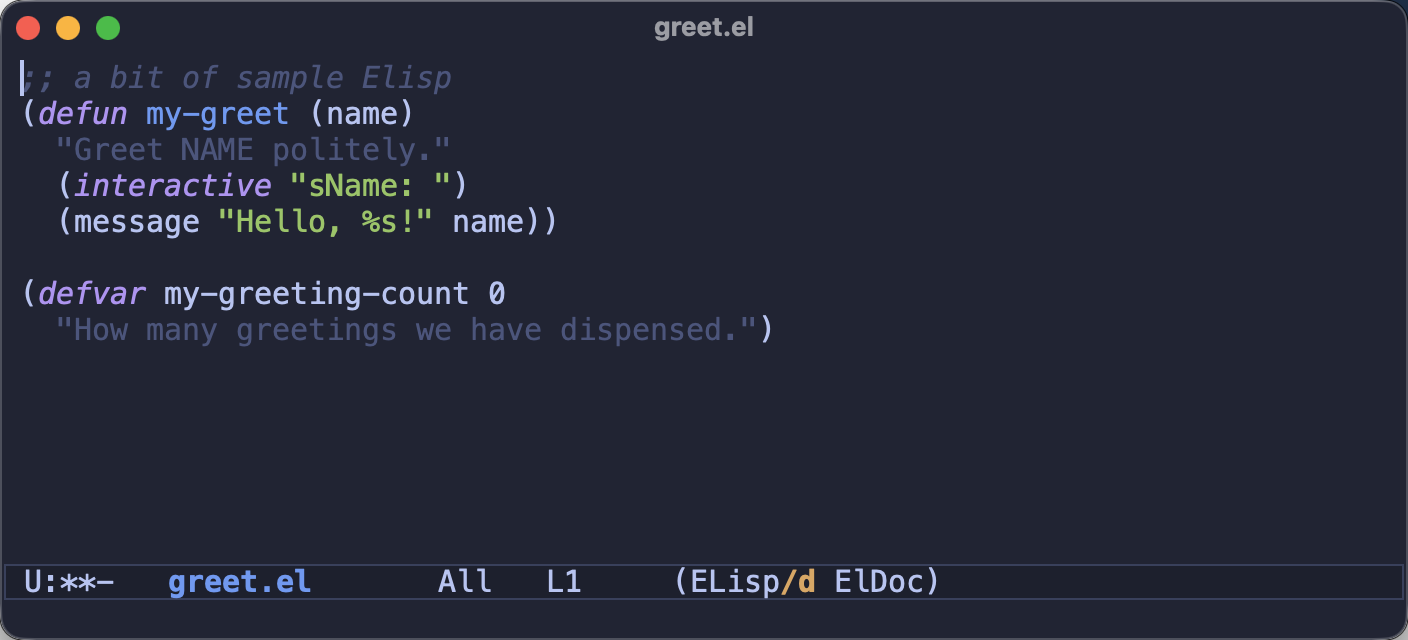Screen dimensions: 1408x640
Task: Click the "Greet NAME politely." docstring
Action: tap(253, 150)
